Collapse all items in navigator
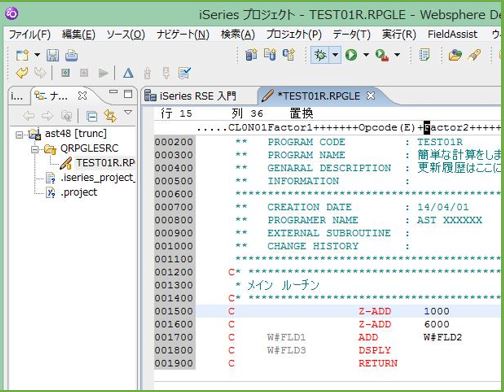Screen dimensions: 504x392 pos(91,116)
